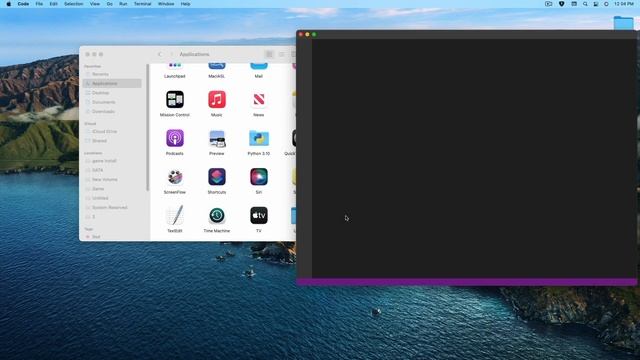Viewport: 640px width, 360px height.
Task: Select the MacKSL app in Finder
Action: click(x=217, y=71)
